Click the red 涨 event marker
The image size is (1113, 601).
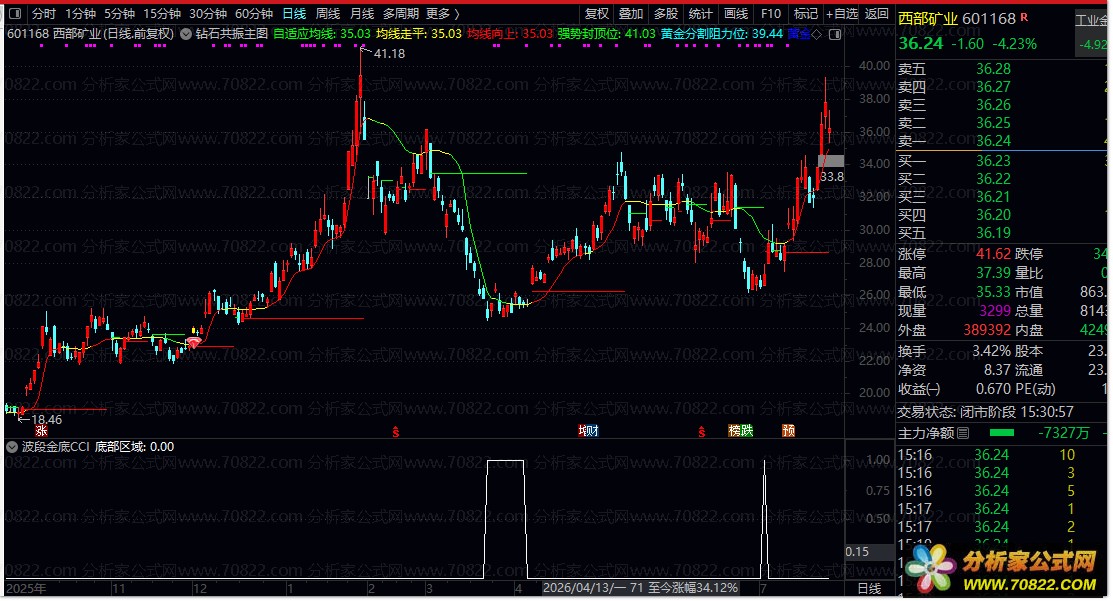(x=41, y=431)
